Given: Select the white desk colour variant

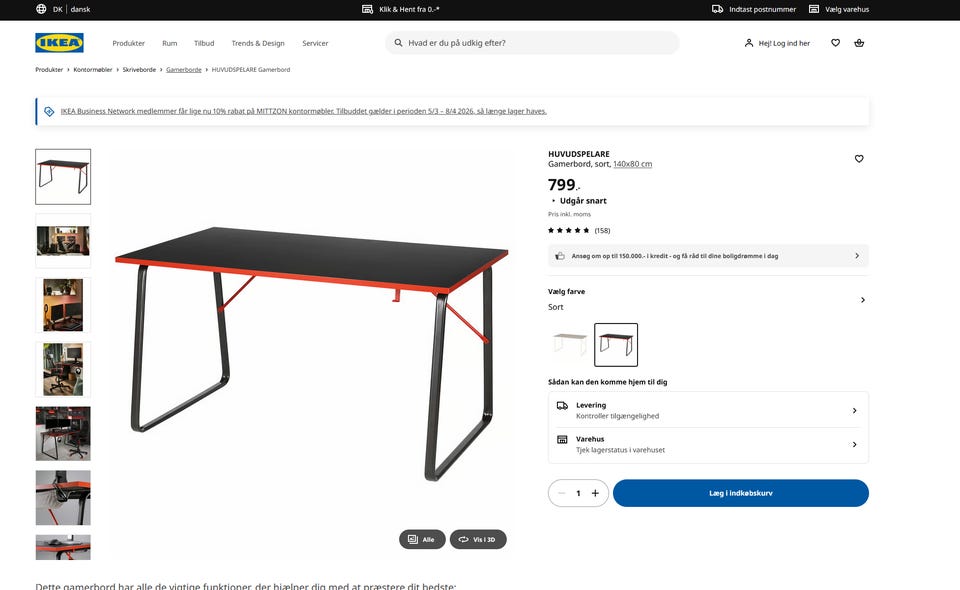Looking at the screenshot, I should click(x=570, y=345).
